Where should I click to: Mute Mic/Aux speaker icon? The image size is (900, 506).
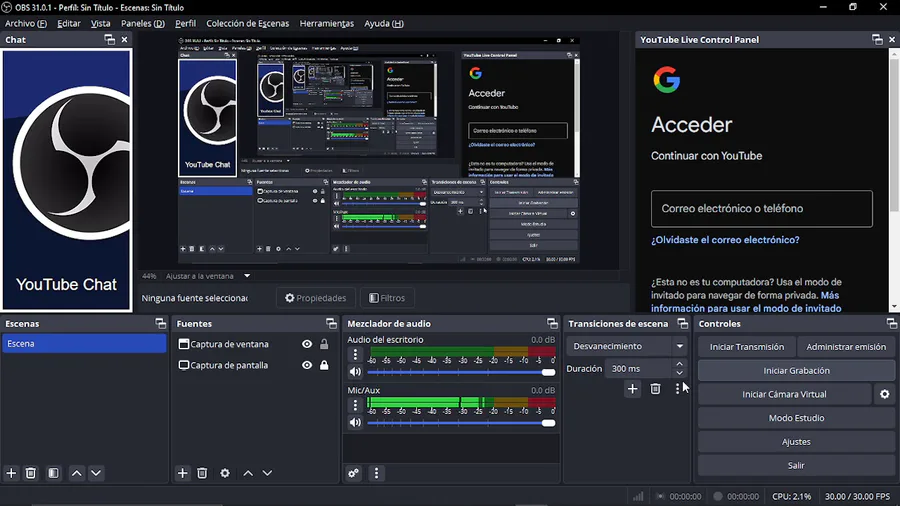click(x=355, y=422)
